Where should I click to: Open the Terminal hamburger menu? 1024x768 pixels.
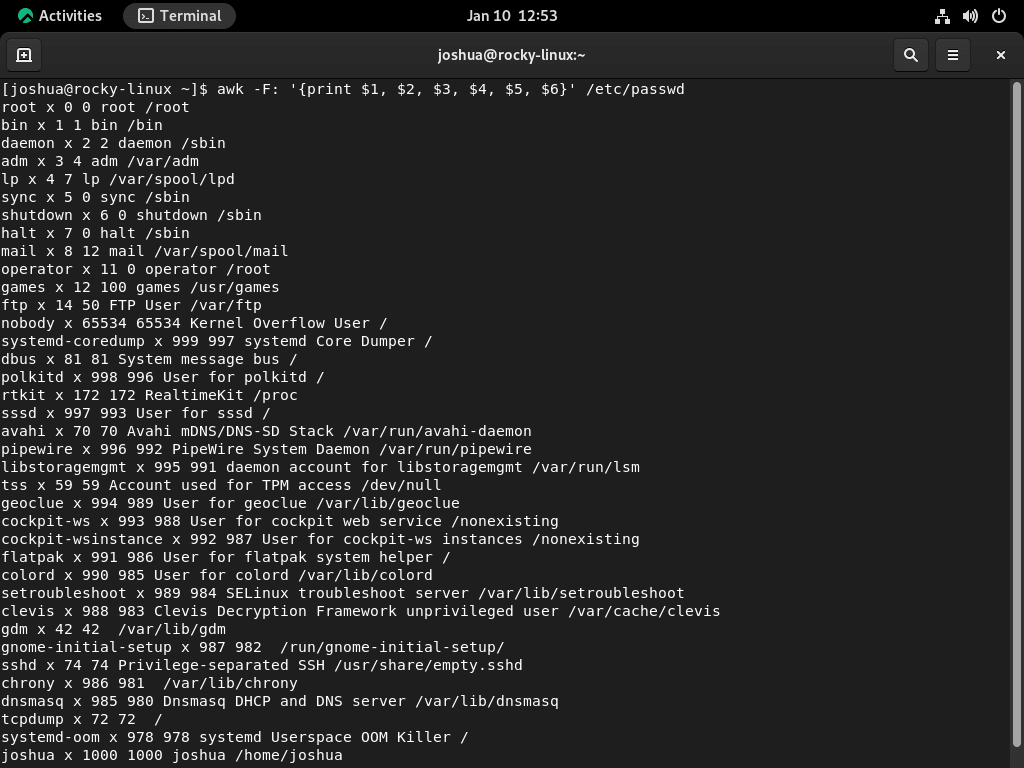952,55
